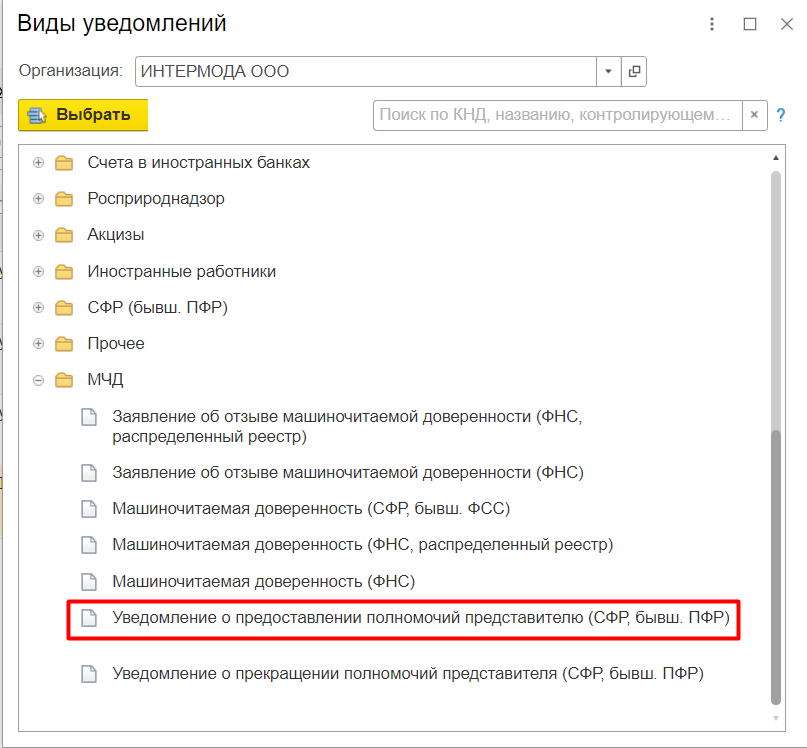Image resolution: width=807 pixels, height=748 pixels.
Task: Click the Выбрать button
Action: coord(83,115)
